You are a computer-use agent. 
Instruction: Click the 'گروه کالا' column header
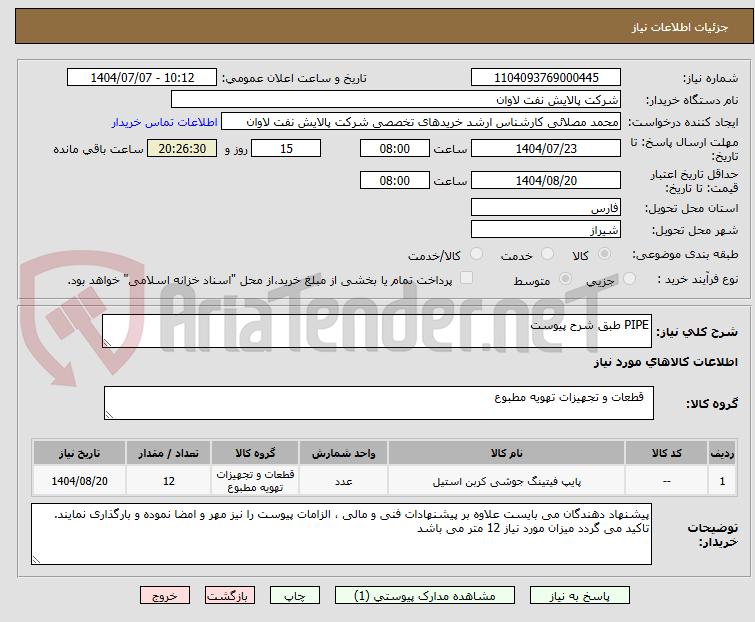click(x=255, y=453)
